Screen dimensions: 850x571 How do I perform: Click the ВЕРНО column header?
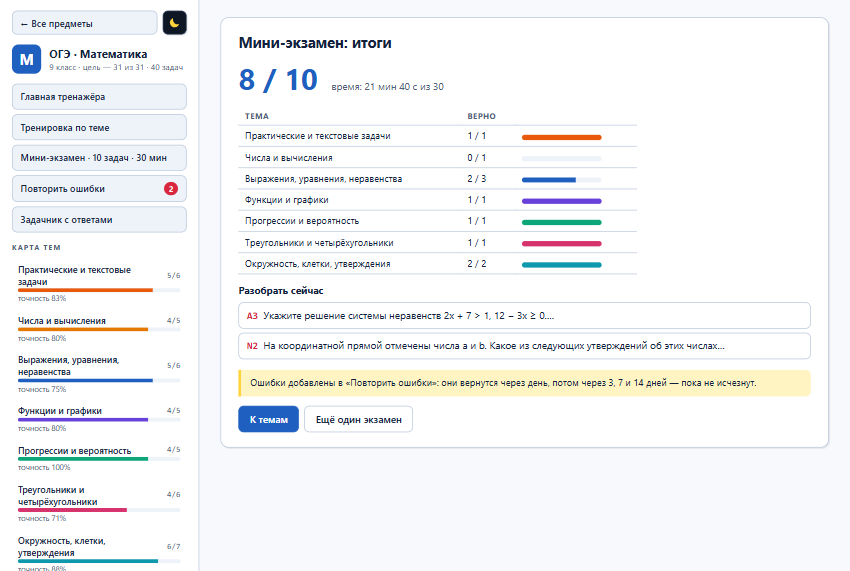tap(481, 116)
